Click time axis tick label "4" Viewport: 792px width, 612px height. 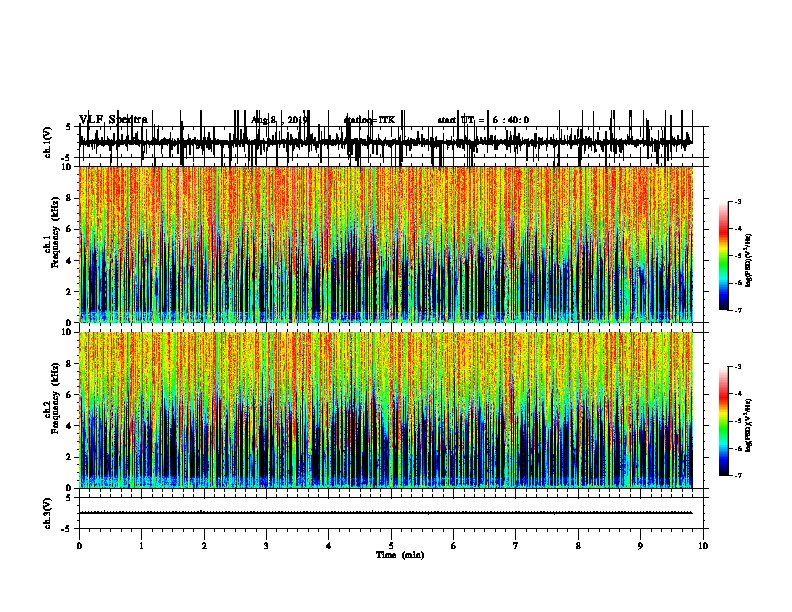329,546
